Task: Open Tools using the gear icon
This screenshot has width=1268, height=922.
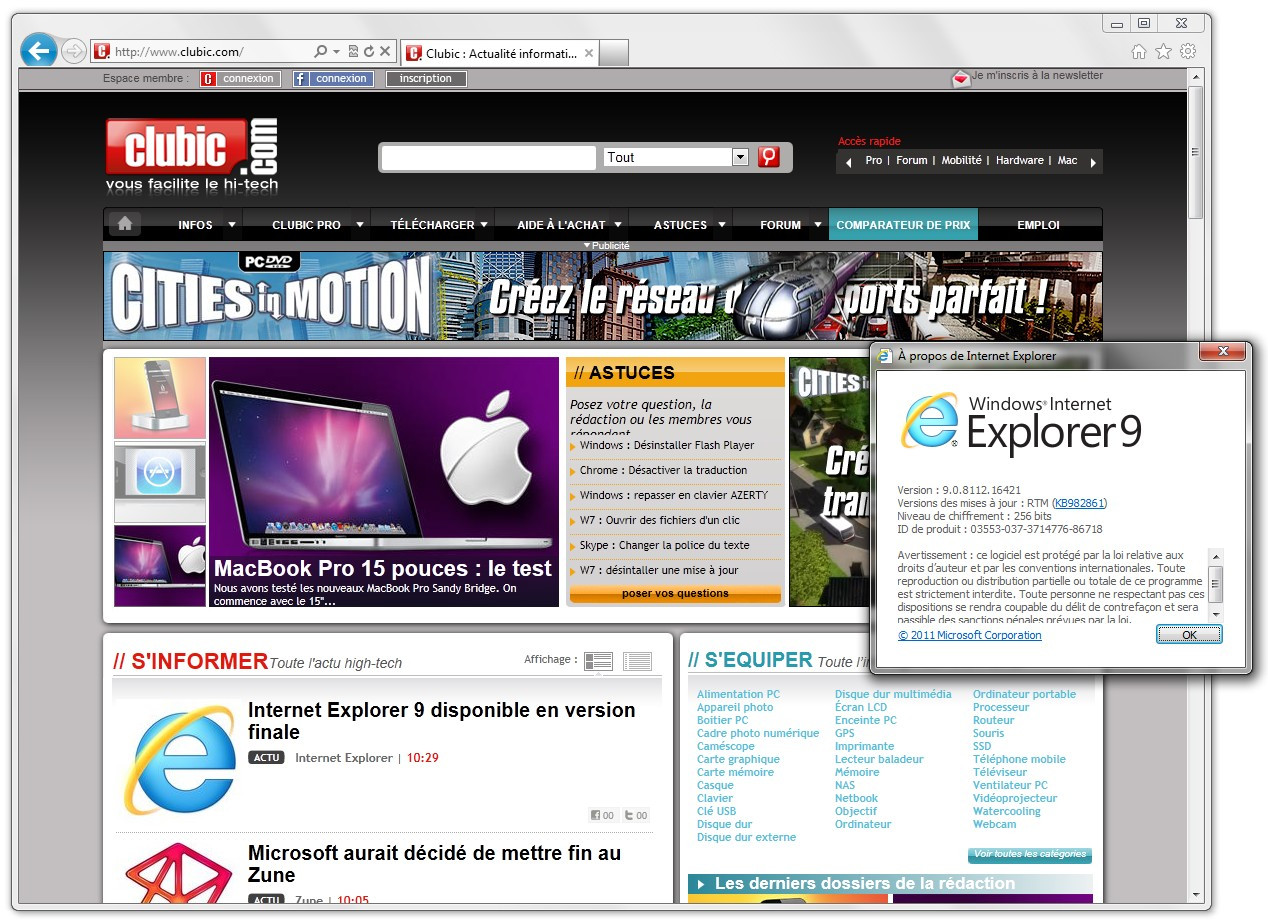Action: tap(1188, 50)
